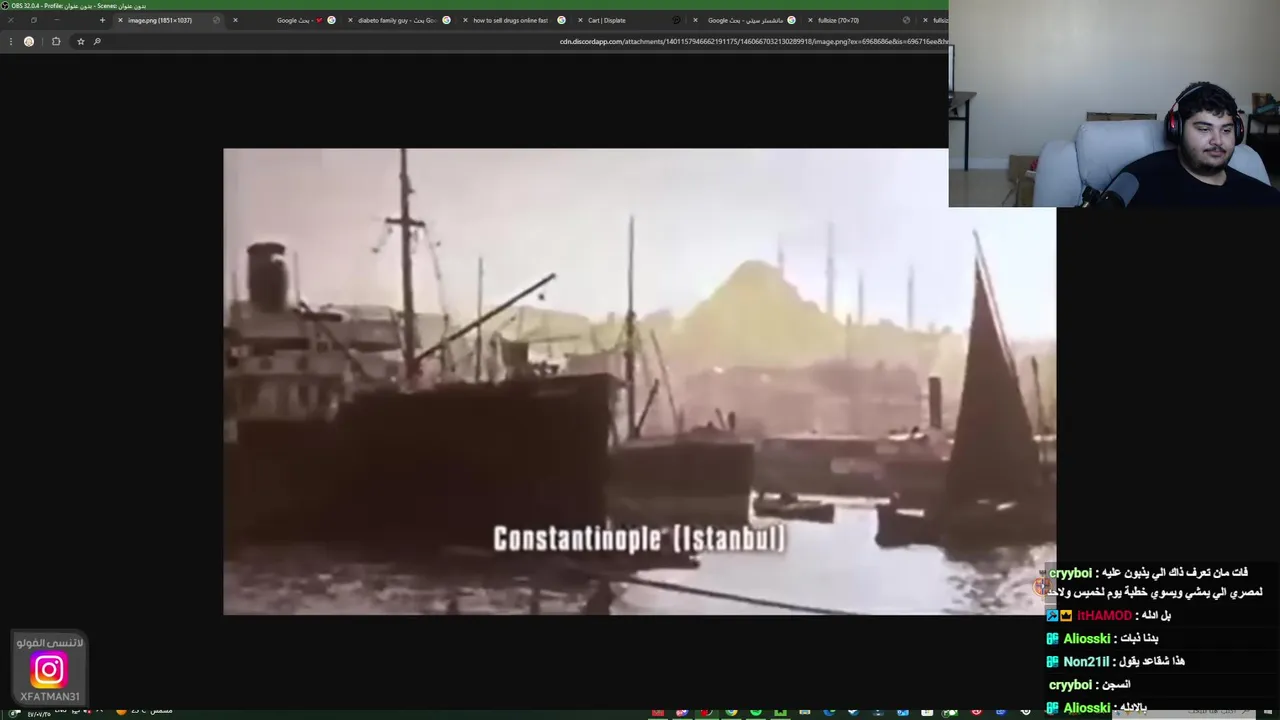Click the zoom magnifier icon in address bar
This screenshot has height=720, width=1280.
(x=97, y=41)
